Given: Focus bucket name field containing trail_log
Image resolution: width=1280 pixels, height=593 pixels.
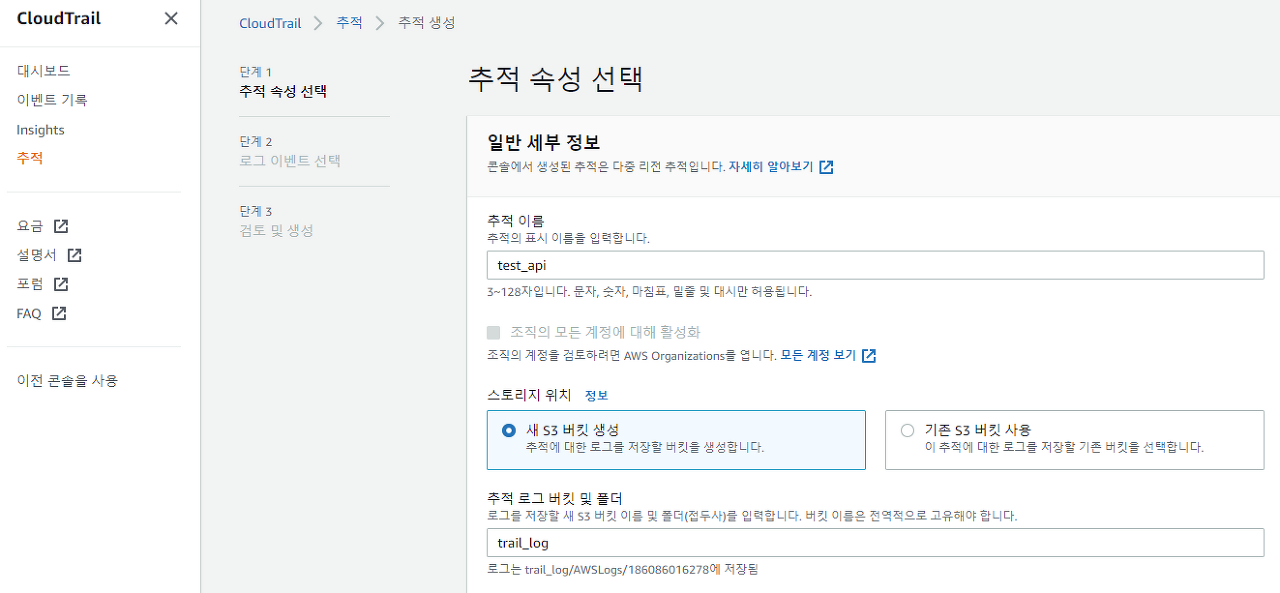Looking at the screenshot, I should pos(875,543).
